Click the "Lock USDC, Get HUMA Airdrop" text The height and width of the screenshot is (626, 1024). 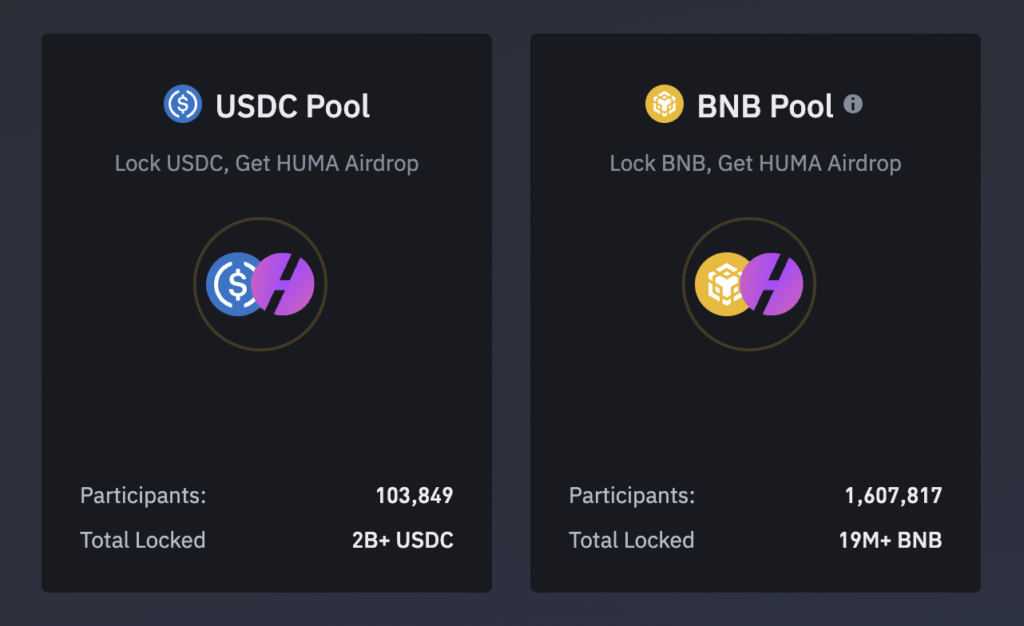[266, 163]
